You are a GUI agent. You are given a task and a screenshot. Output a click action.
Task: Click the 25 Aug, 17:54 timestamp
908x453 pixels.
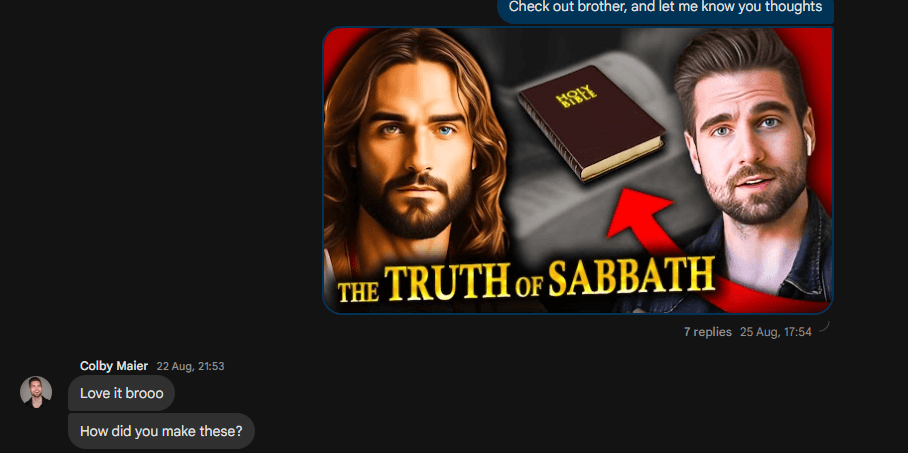pos(776,332)
